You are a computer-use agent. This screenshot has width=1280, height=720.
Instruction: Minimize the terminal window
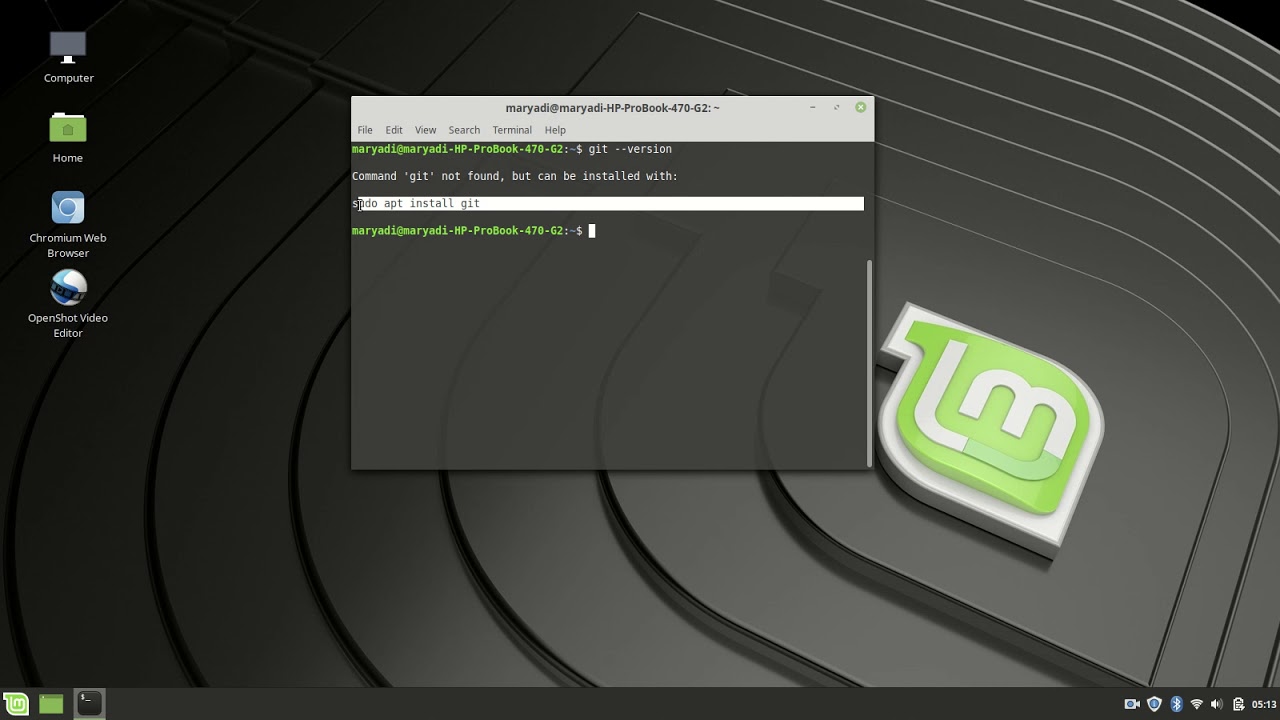coord(813,107)
